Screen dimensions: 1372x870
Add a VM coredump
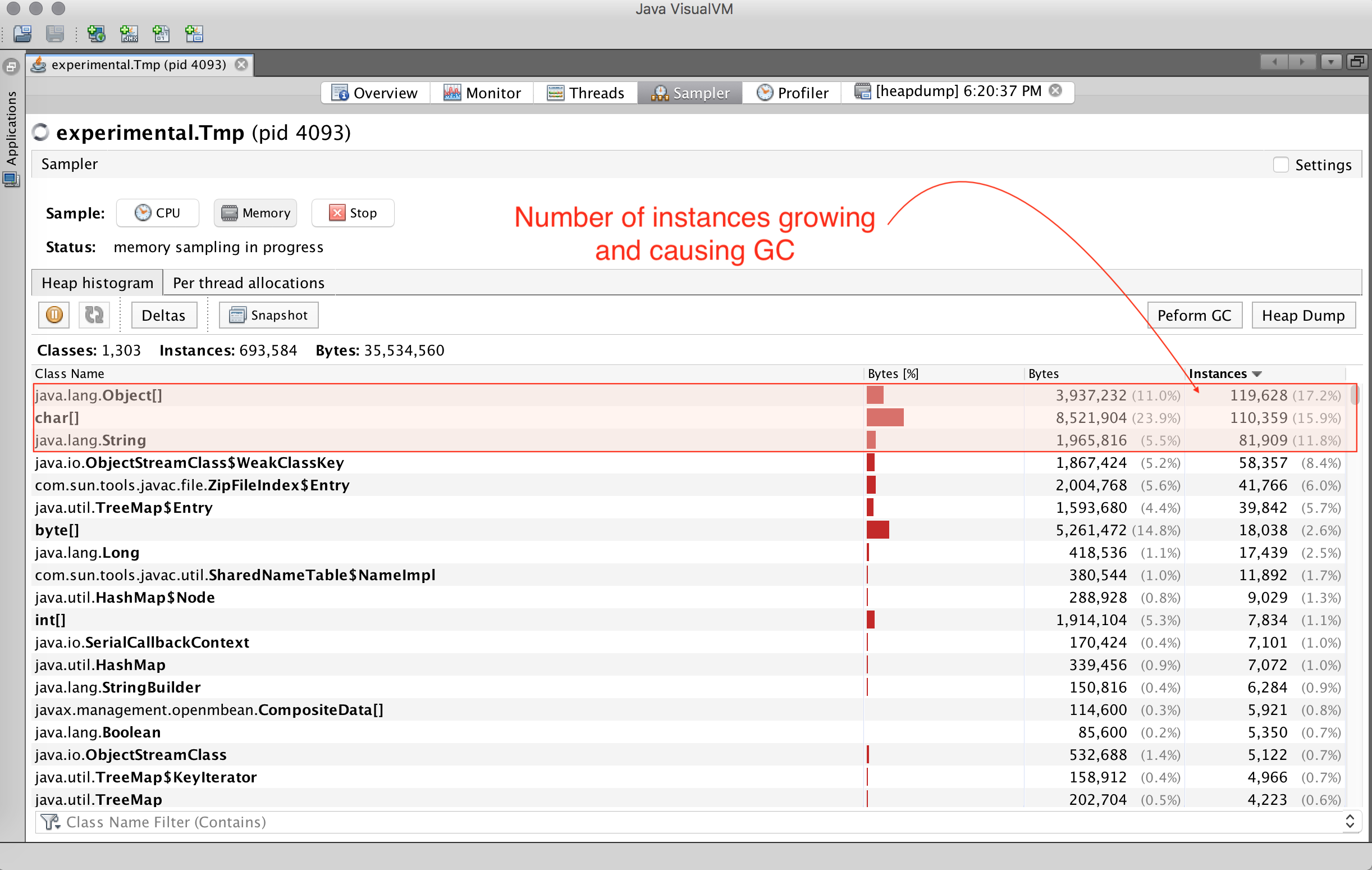pyautogui.click(x=161, y=34)
